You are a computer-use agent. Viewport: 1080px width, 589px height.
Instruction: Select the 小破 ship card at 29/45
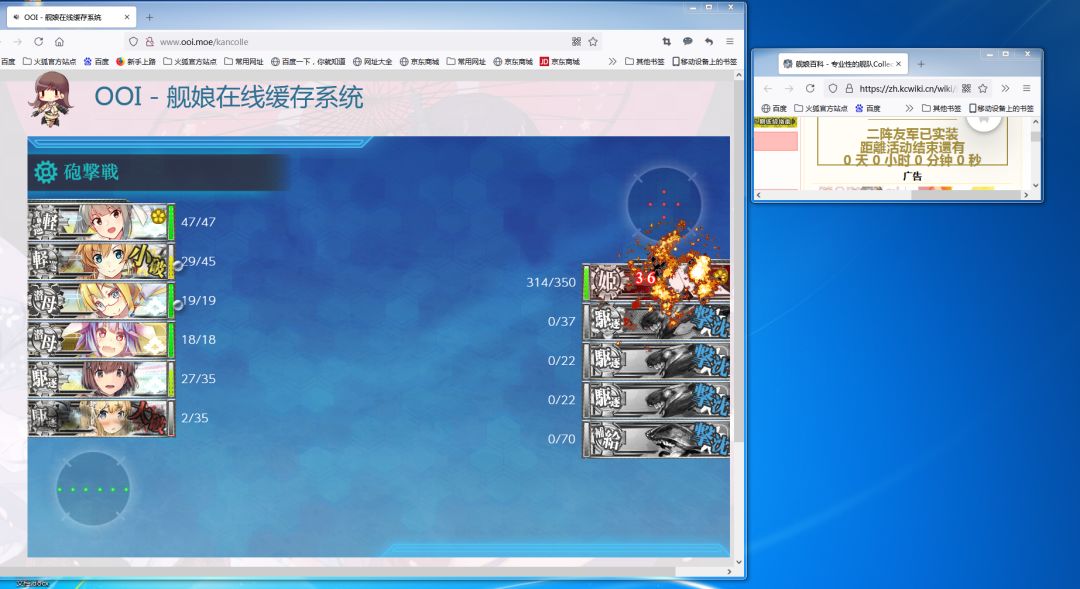[x=101, y=261]
